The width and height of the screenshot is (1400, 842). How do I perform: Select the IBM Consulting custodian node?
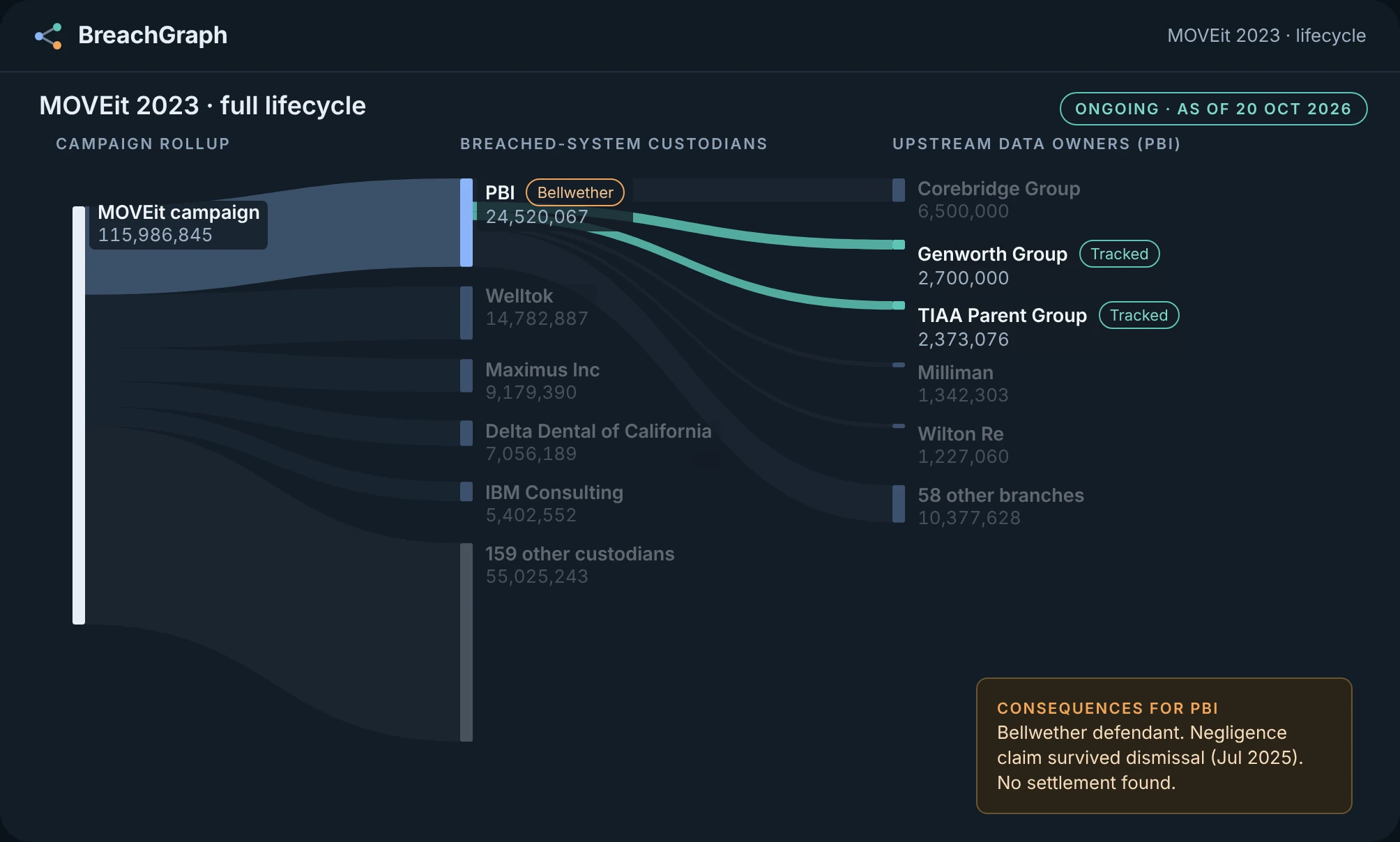pos(466,491)
